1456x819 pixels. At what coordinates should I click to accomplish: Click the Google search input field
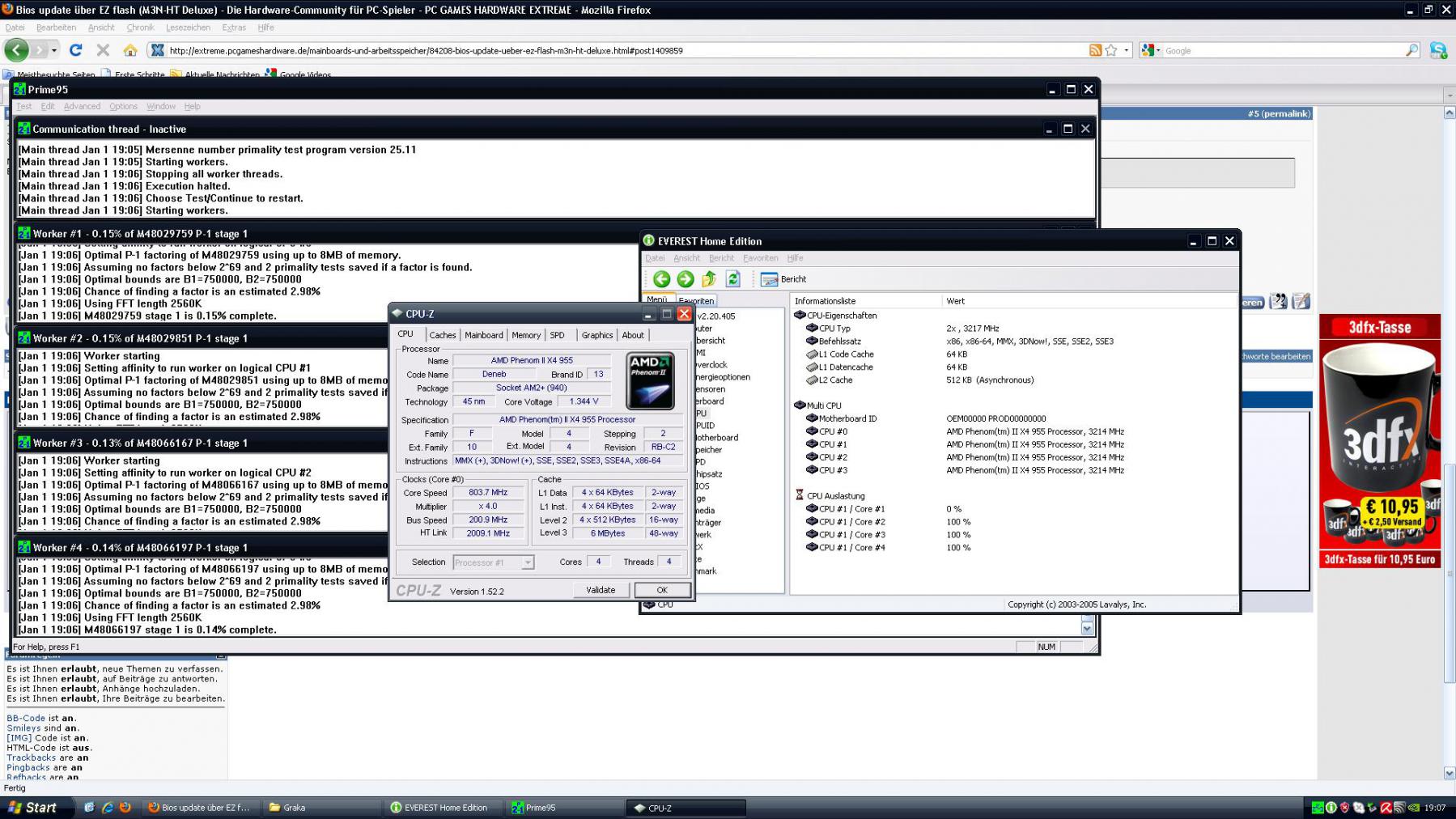click(x=1283, y=50)
